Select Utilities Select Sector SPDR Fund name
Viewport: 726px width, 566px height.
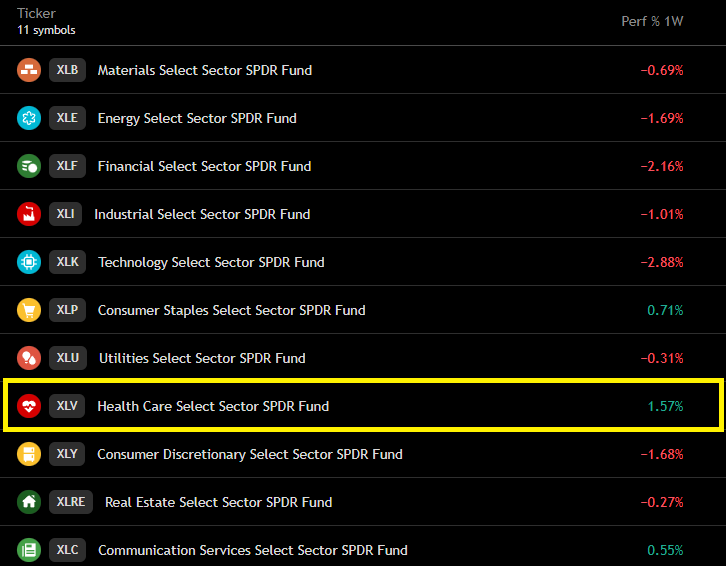202,358
